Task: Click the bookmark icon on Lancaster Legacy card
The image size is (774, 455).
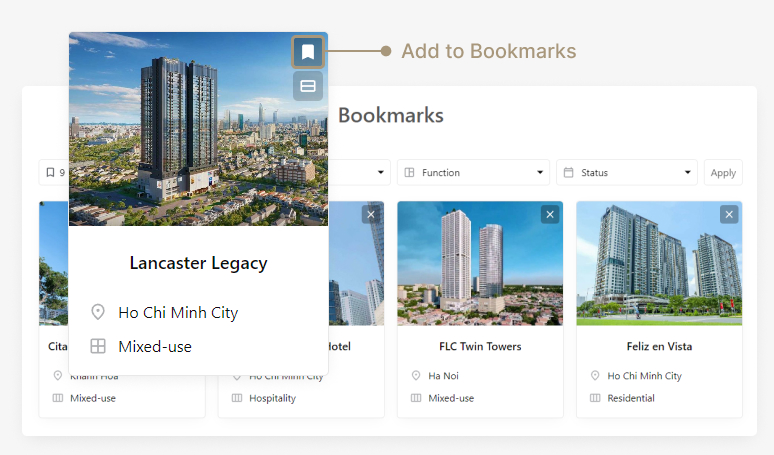Action: click(x=308, y=52)
